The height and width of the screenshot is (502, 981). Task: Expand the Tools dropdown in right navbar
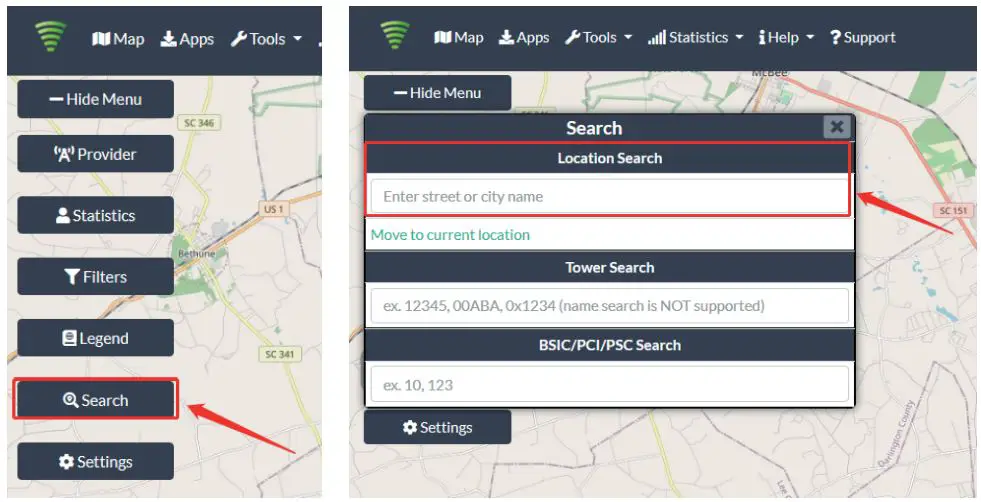(x=598, y=38)
